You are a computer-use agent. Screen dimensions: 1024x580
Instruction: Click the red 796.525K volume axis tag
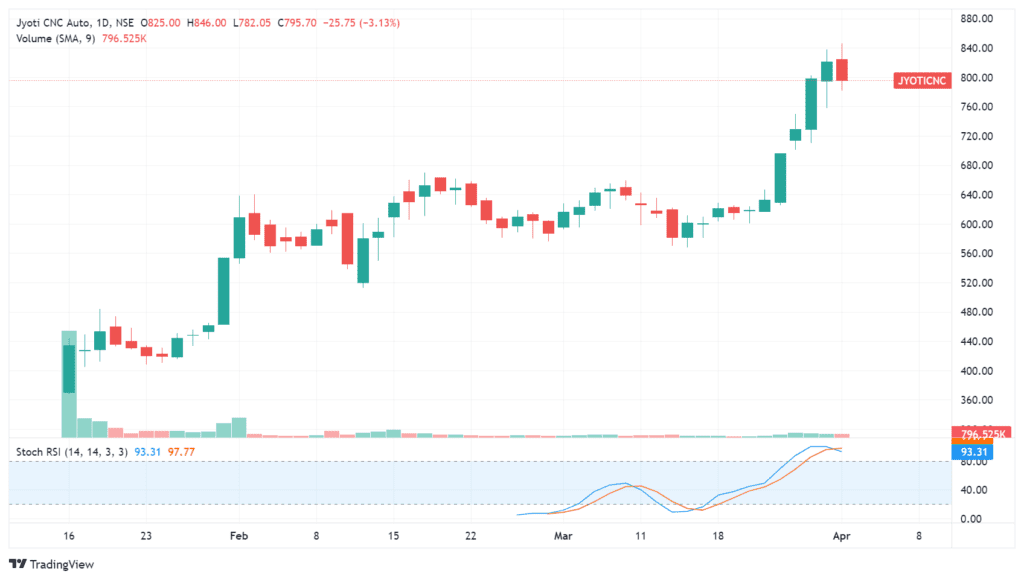(x=982, y=433)
